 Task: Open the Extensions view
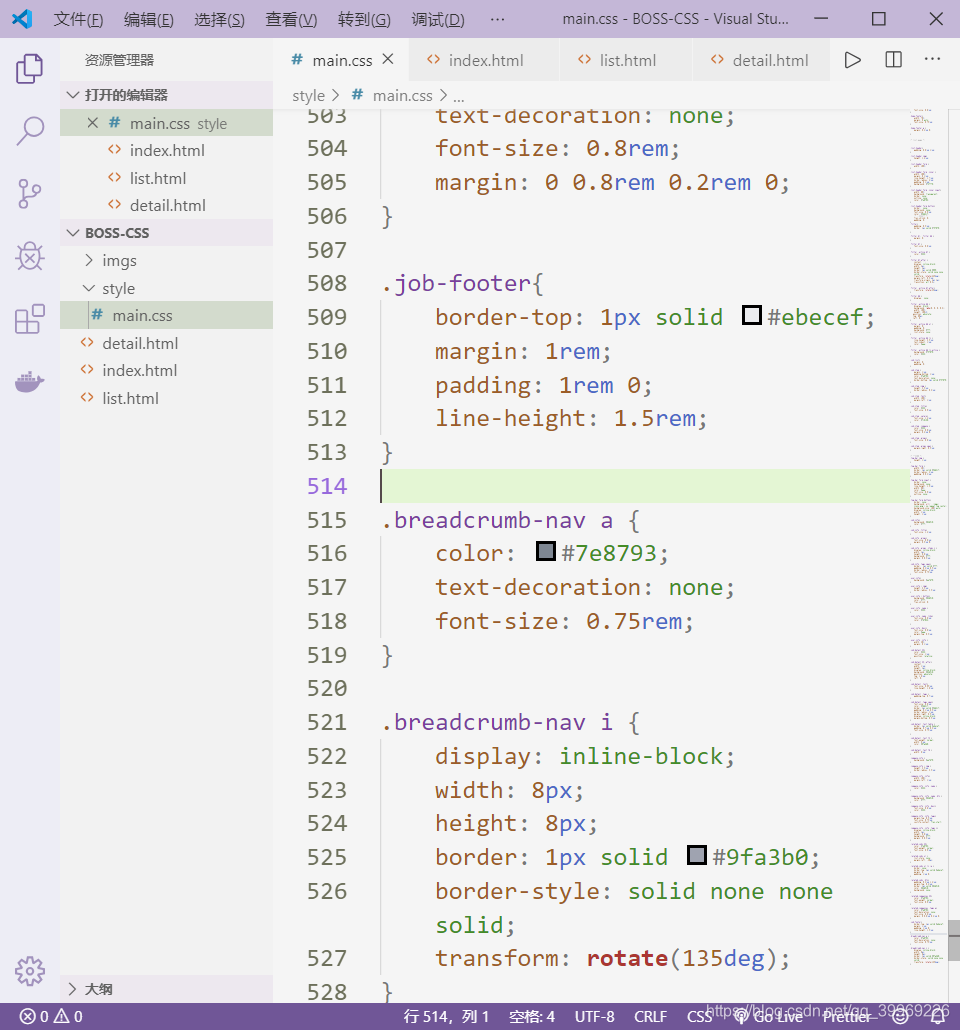click(29, 320)
